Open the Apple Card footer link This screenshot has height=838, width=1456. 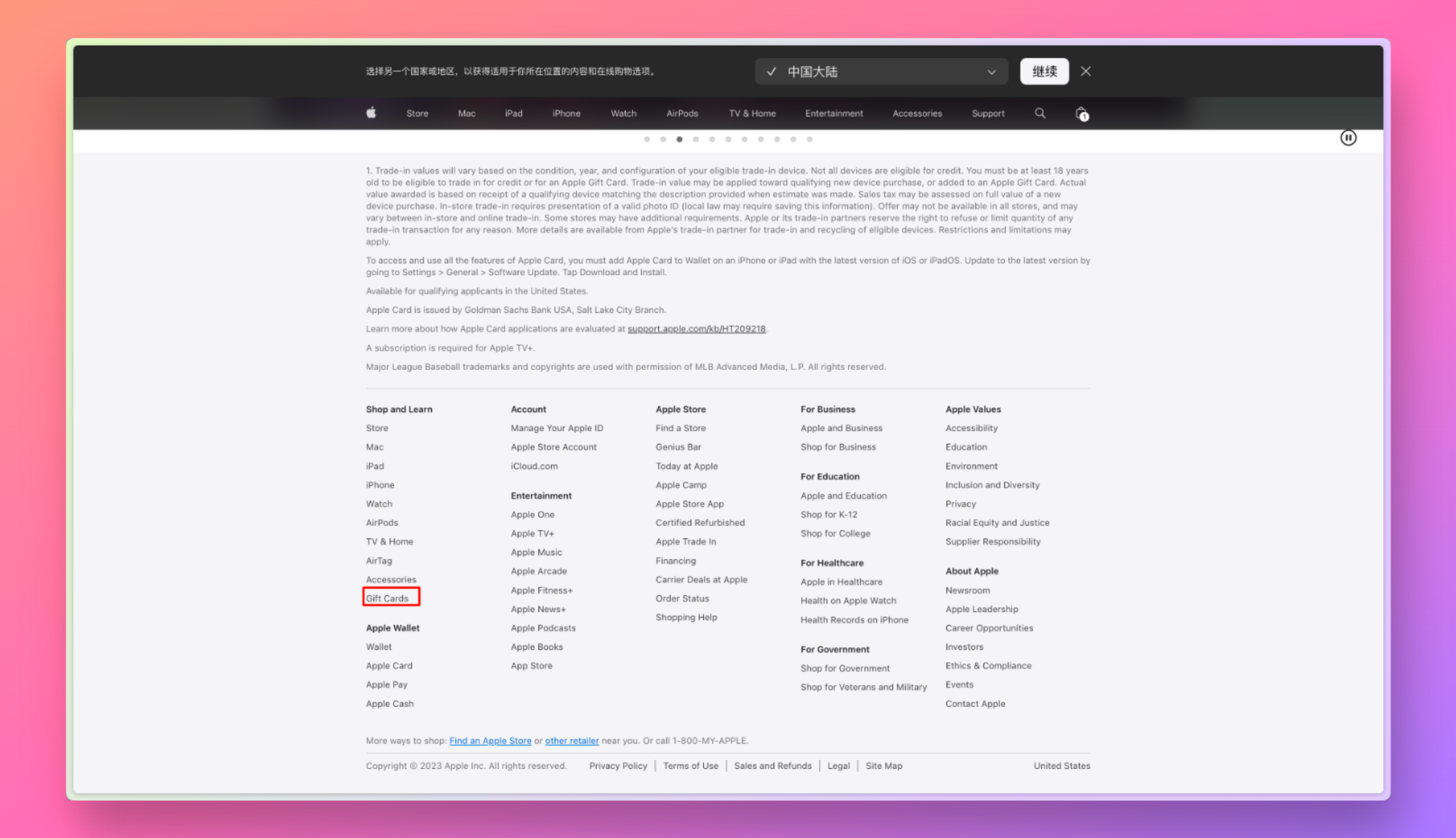click(x=389, y=665)
